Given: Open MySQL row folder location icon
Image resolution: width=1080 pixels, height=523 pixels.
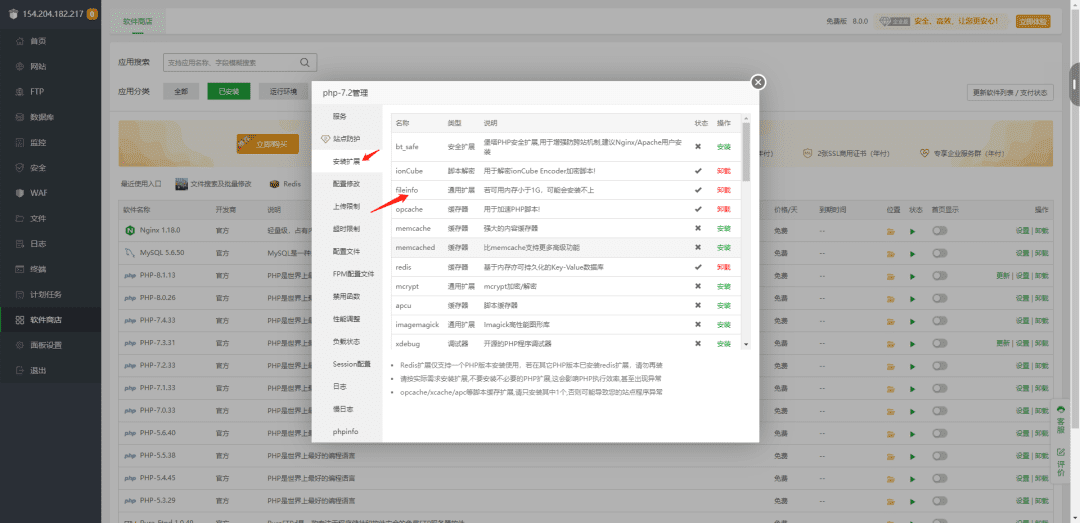Looking at the screenshot, I should pyautogui.click(x=891, y=254).
